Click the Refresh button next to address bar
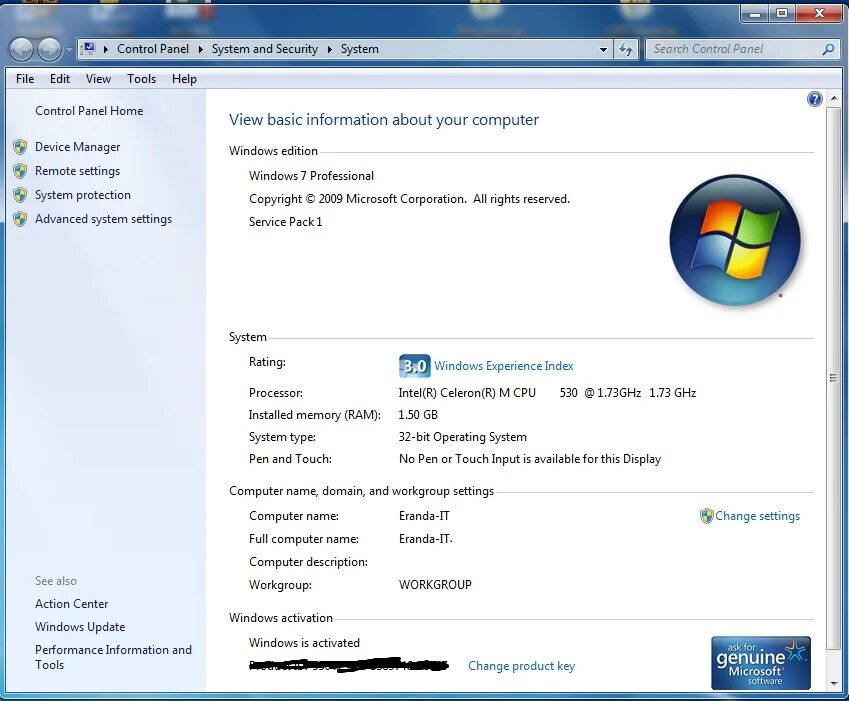 (626, 49)
